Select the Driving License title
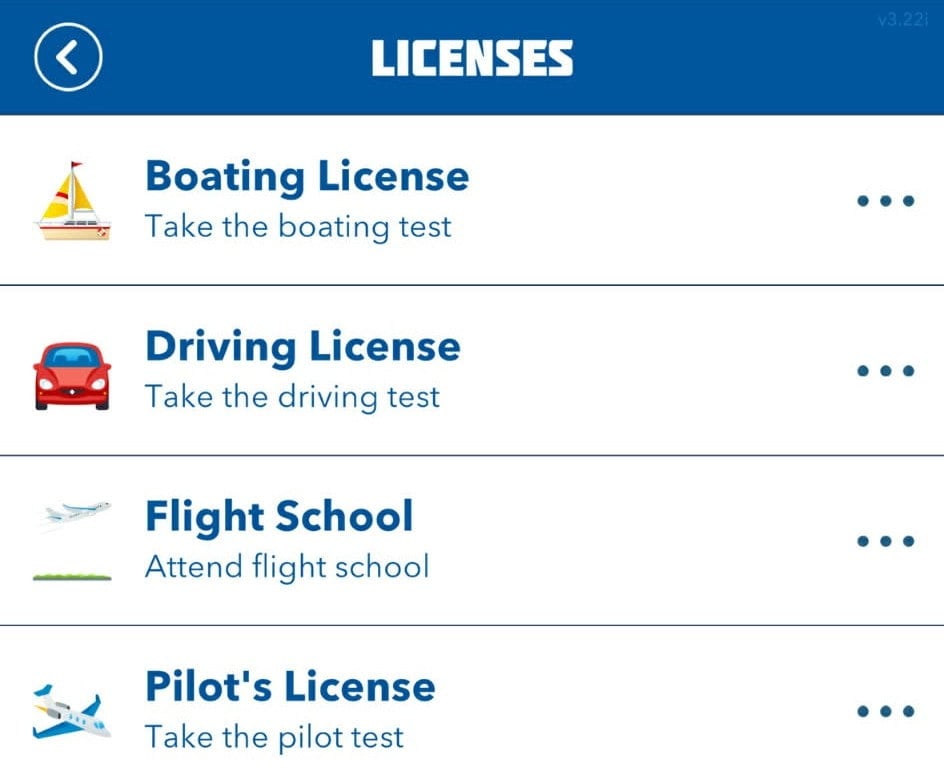 click(303, 347)
